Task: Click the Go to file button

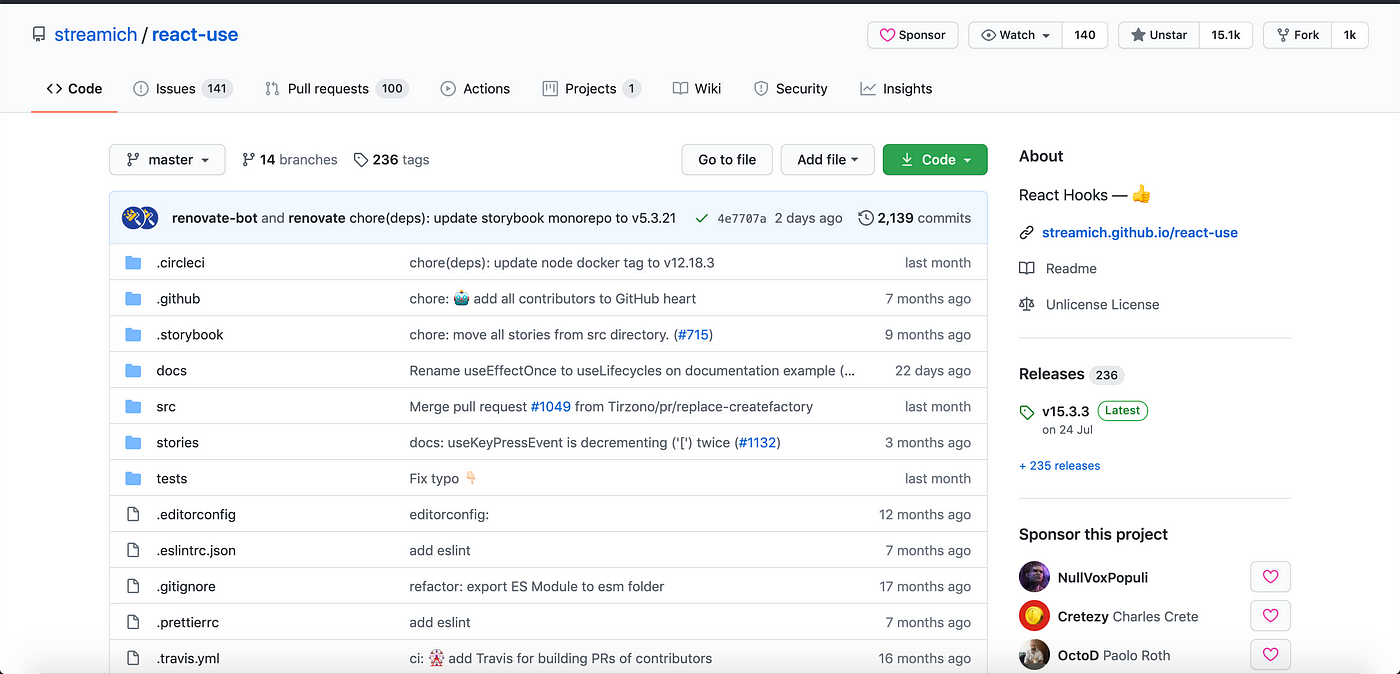Action: pos(727,160)
